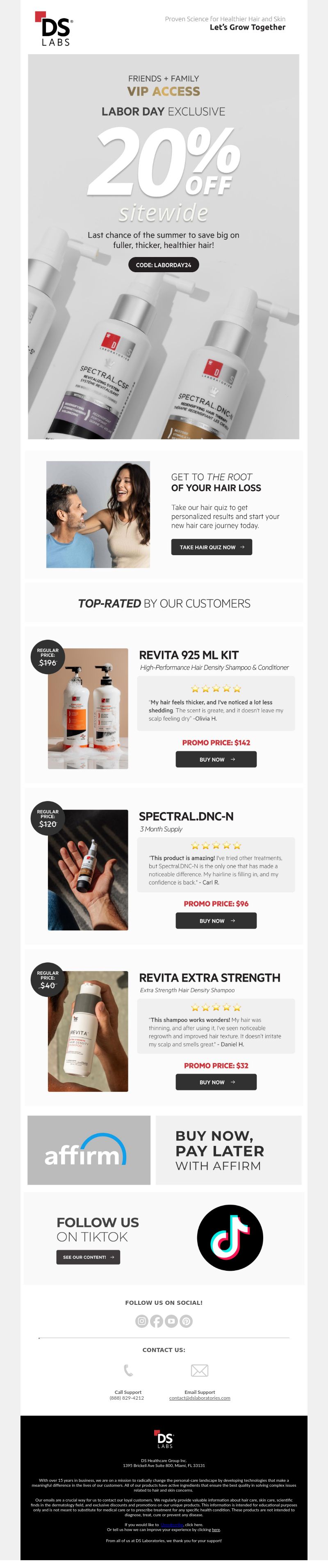The height and width of the screenshot is (1568, 328).
Task: Open the YouTube social icon
Action: pyautogui.click(x=171, y=1321)
